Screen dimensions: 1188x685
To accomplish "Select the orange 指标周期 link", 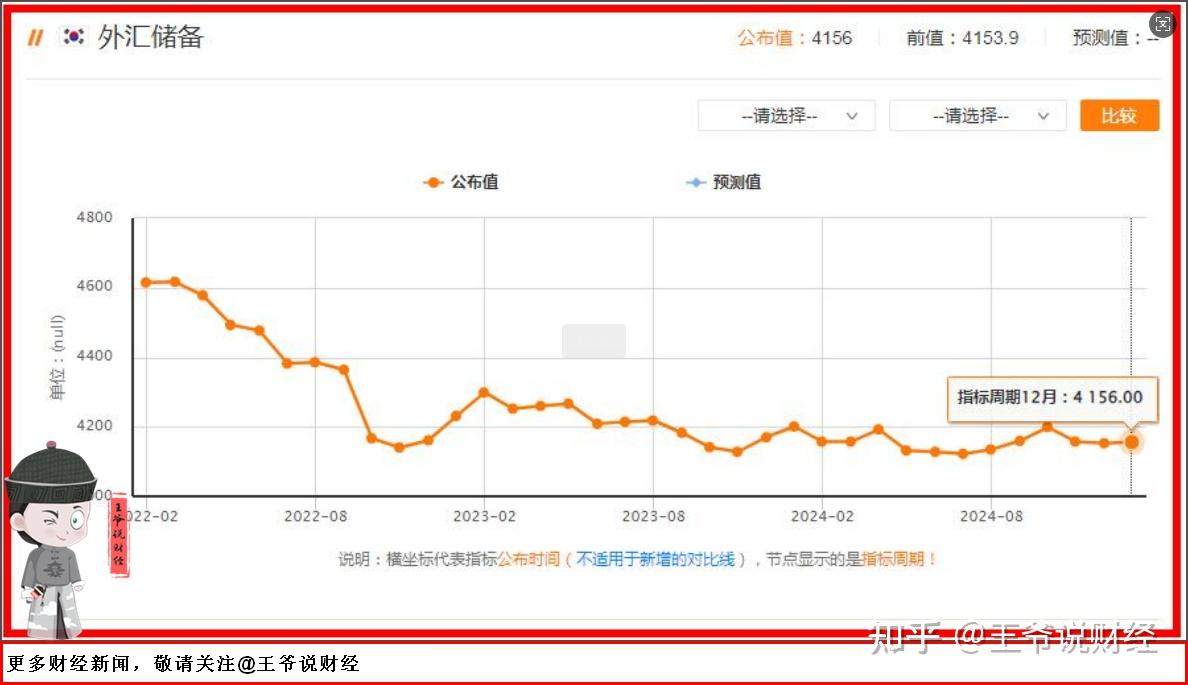I will 893,560.
